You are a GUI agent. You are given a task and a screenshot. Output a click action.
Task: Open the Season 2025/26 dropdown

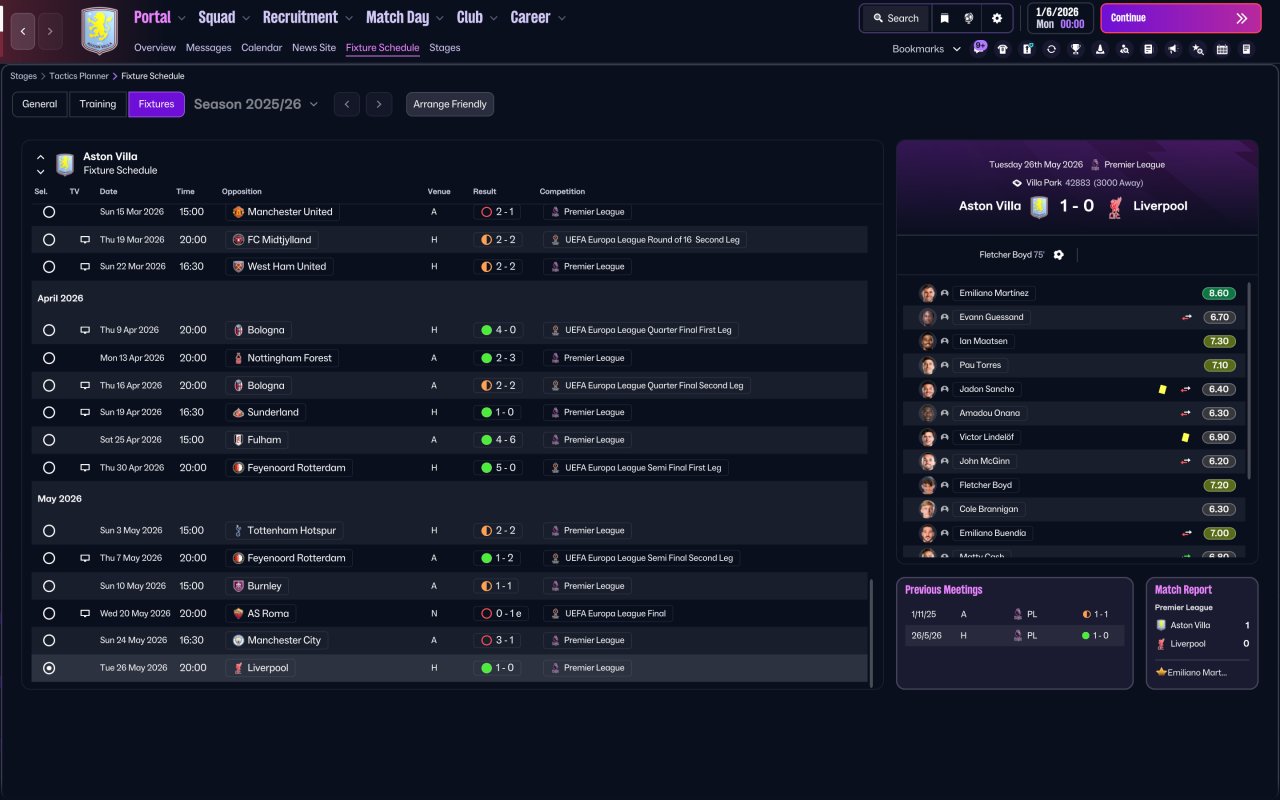pyautogui.click(x=256, y=104)
